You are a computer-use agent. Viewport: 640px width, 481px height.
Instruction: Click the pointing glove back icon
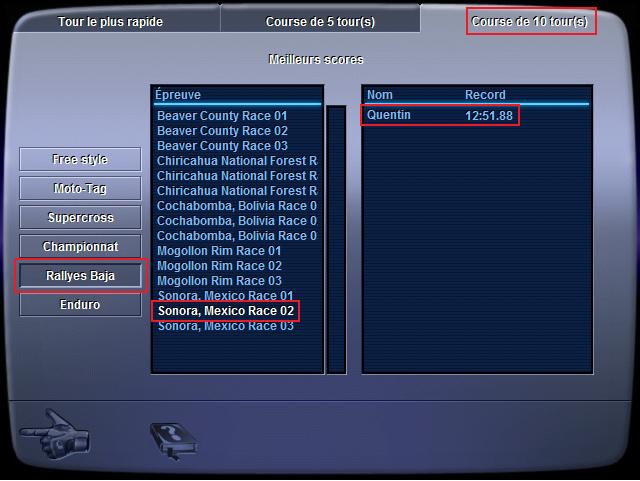click(55, 435)
